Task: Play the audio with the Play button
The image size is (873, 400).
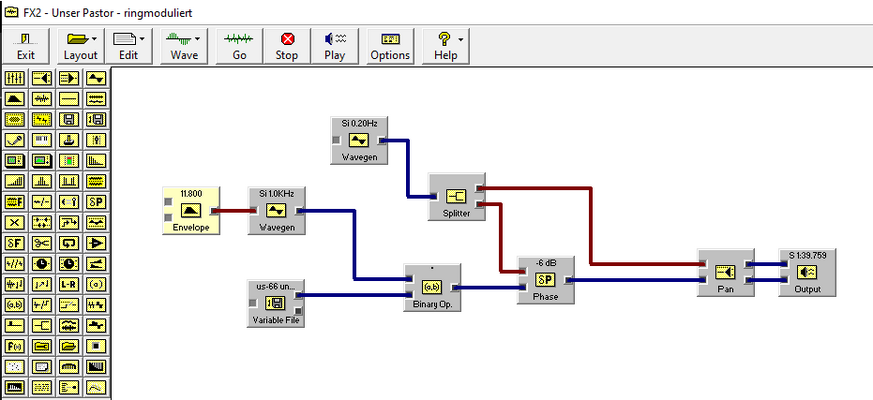Action: point(335,46)
